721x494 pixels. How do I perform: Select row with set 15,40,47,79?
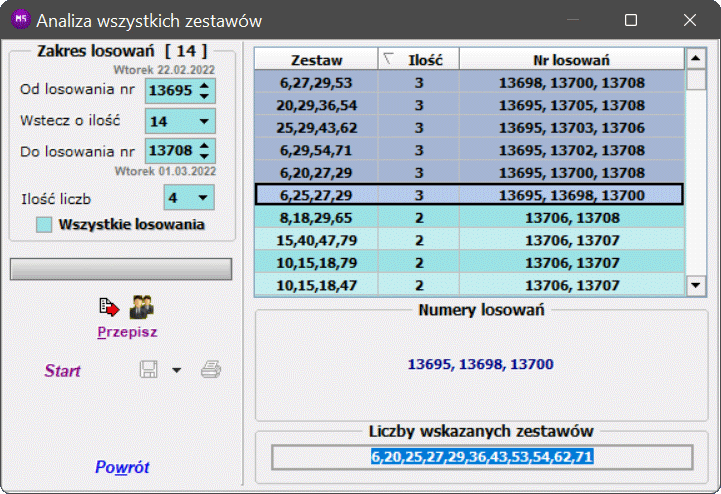[469, 240]
